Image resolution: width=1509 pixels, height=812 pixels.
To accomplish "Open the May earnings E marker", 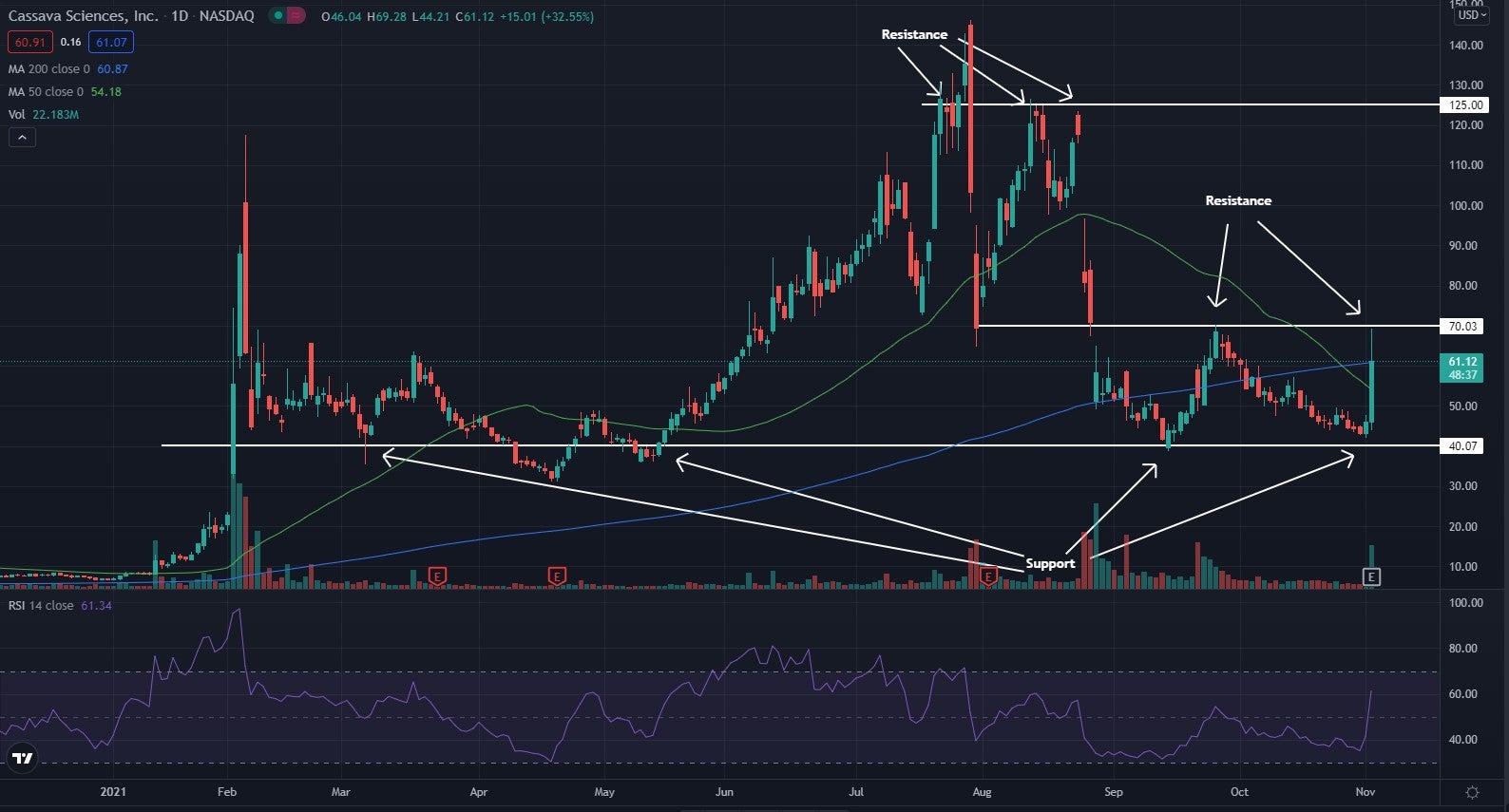I will click(557, 576).
